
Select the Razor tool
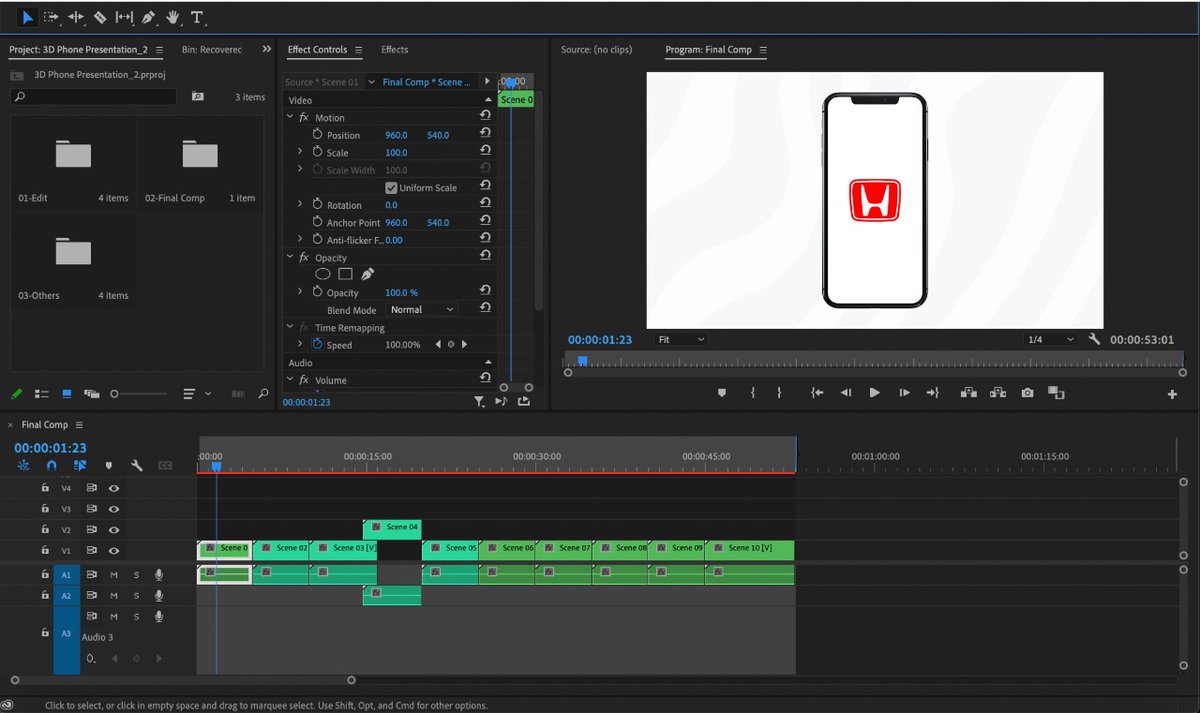coord(100,17)
